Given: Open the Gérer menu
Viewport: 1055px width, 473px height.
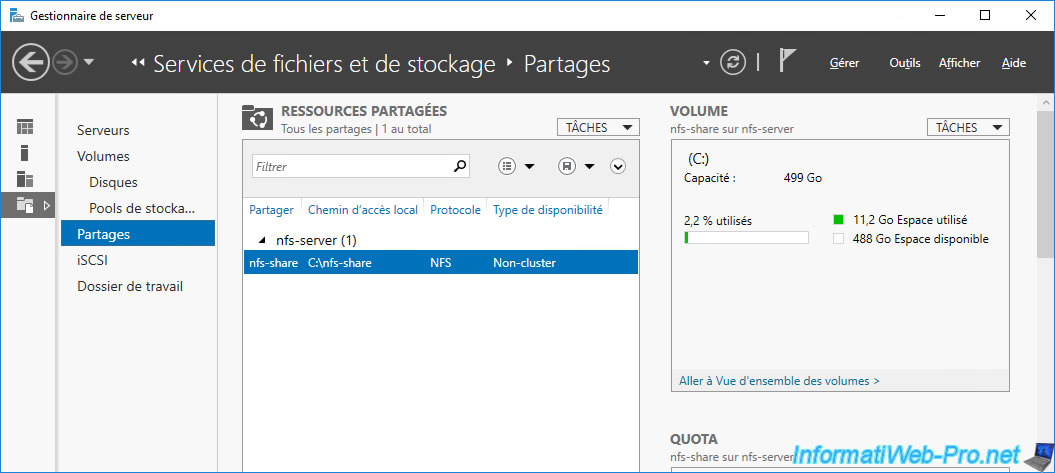Looking at the screenshot, I should click(x=844, y=63).
